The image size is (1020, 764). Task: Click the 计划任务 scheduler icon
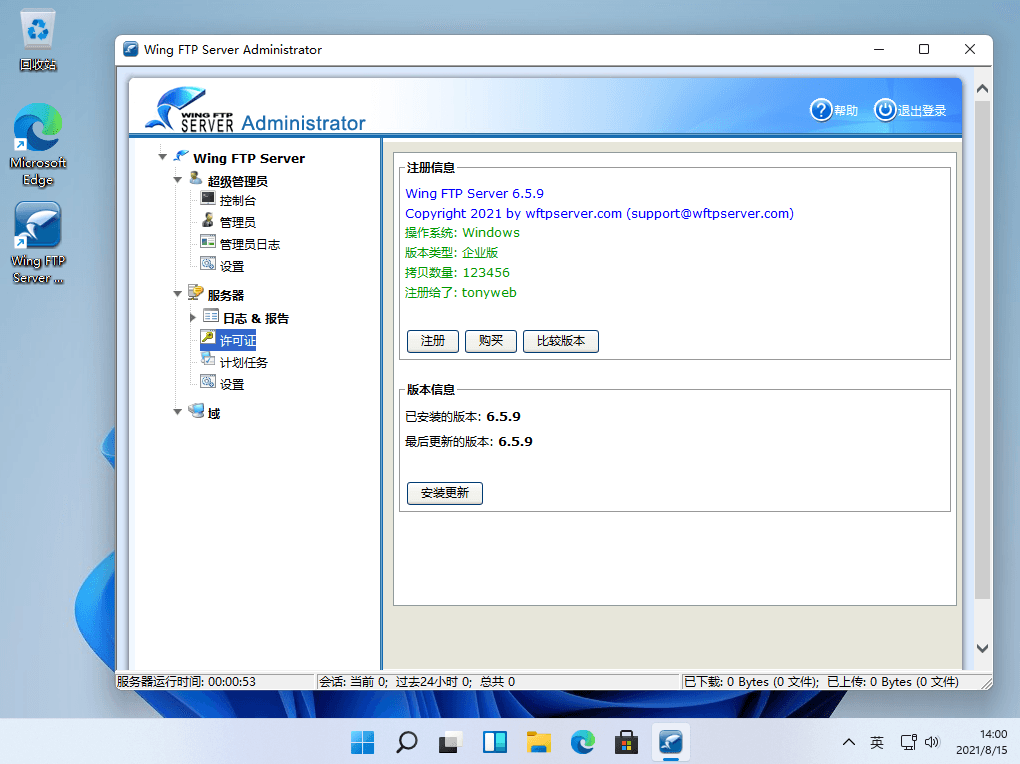(208, 359)
